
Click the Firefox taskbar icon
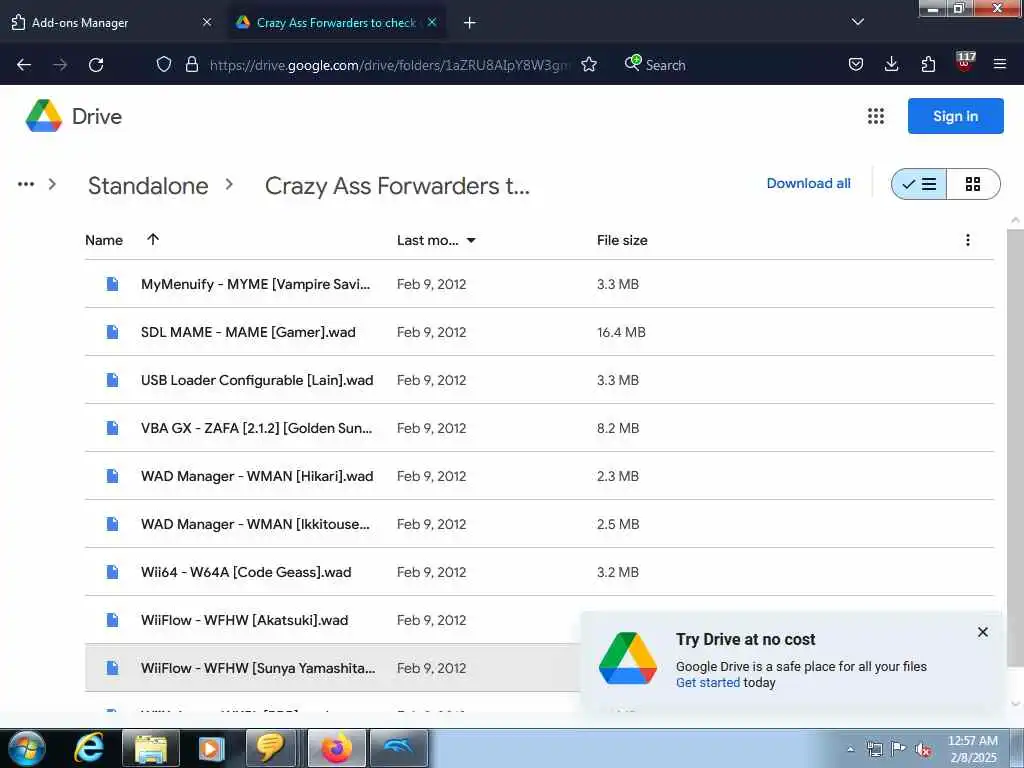[x=336, y=748]
